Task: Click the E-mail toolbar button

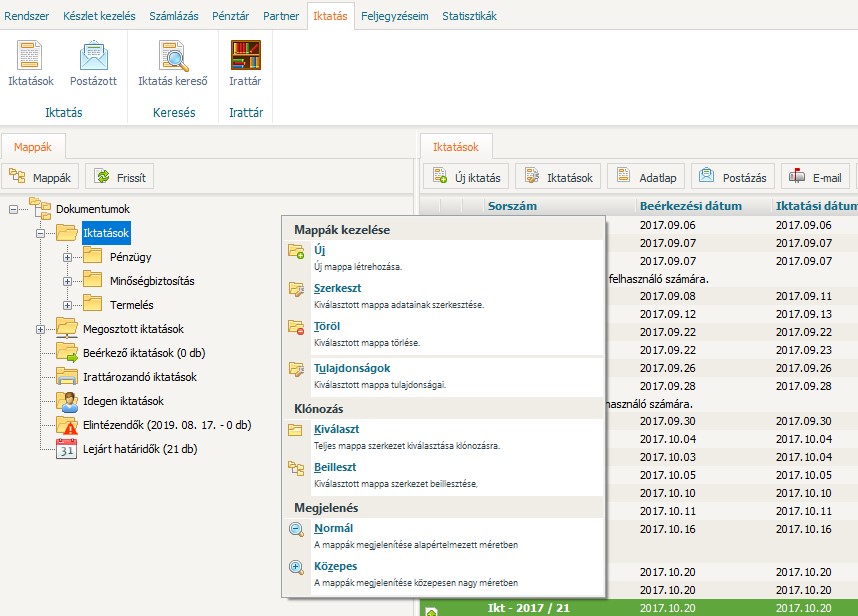Action: tap(816, 177)
